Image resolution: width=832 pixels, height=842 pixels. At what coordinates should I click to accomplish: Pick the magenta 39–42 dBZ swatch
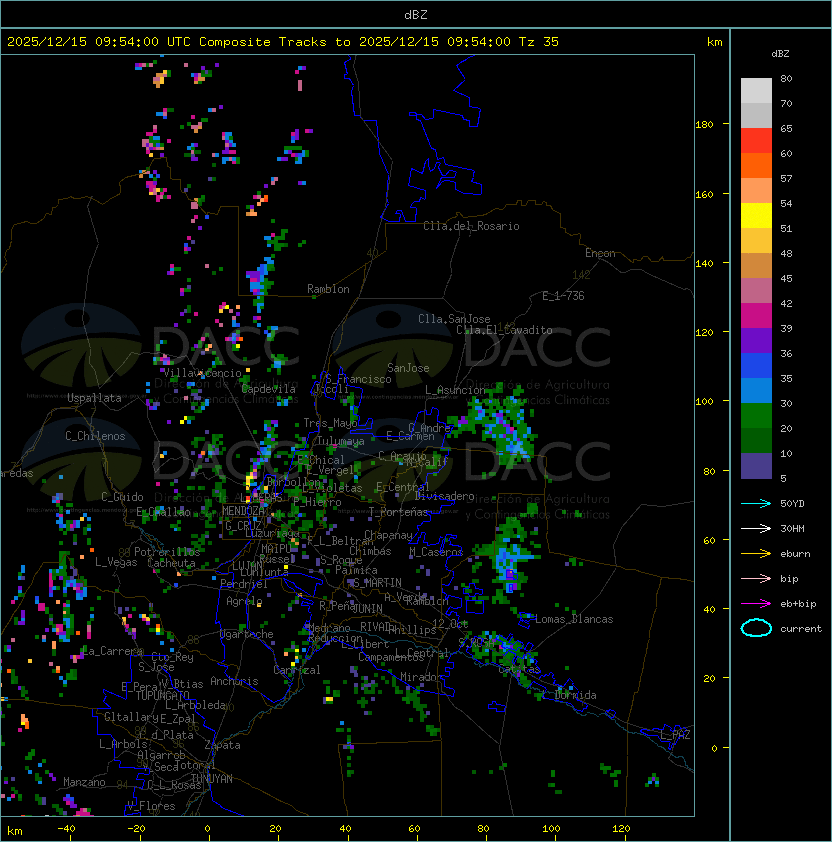(756, 315)
